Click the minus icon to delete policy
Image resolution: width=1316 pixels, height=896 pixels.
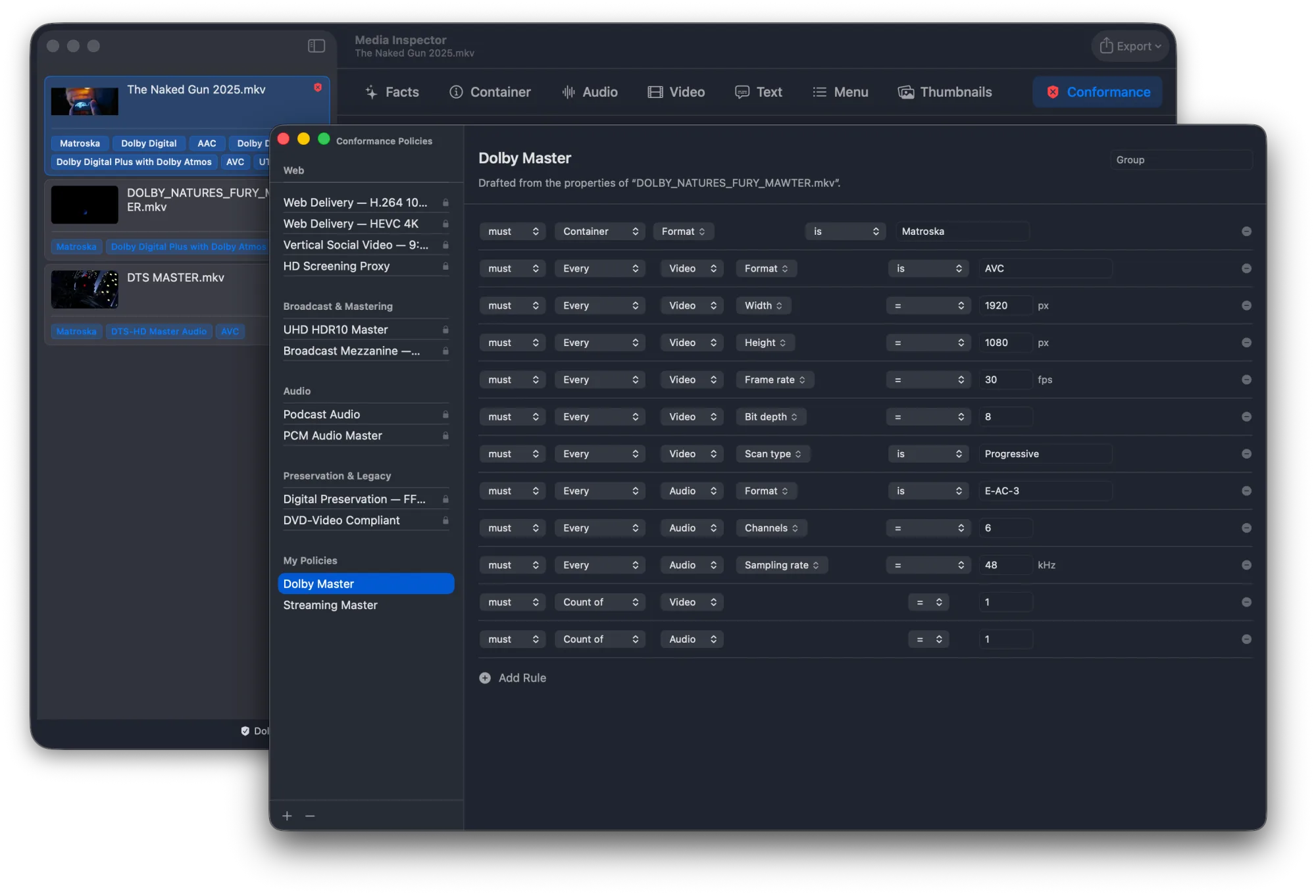click(x=310, y=816)
